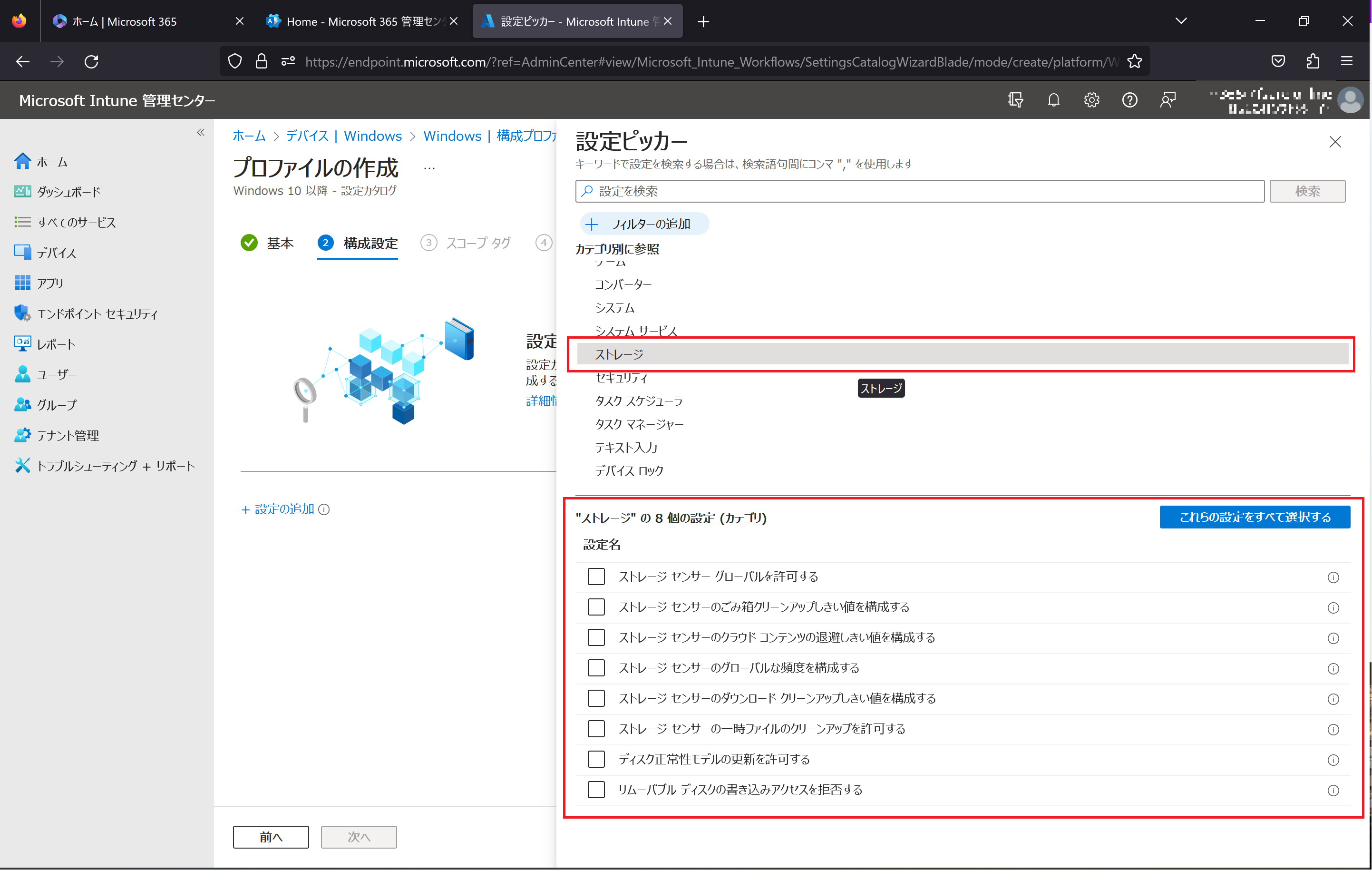This screenshot has height=870, width=1372.
Task: Switch to ホーム | Microsoft 365 browser tab
Action: point(149,21)
